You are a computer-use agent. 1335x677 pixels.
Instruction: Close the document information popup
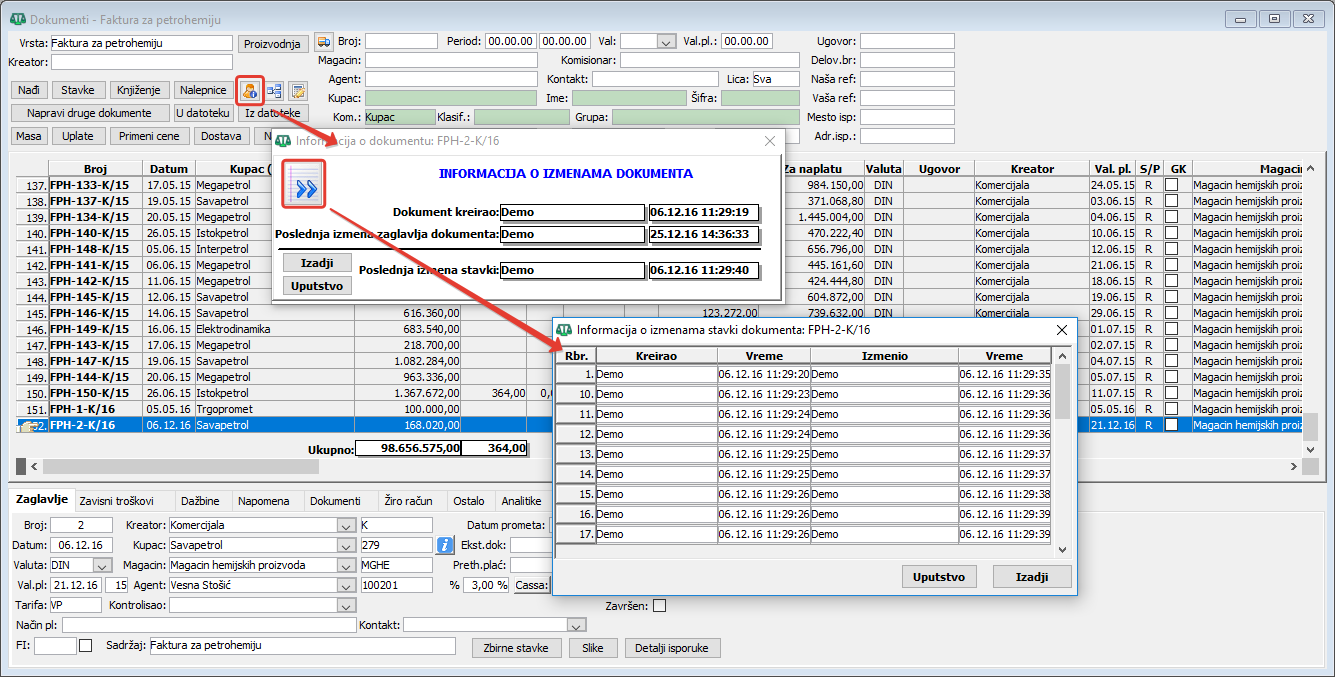tap(770, 142)
